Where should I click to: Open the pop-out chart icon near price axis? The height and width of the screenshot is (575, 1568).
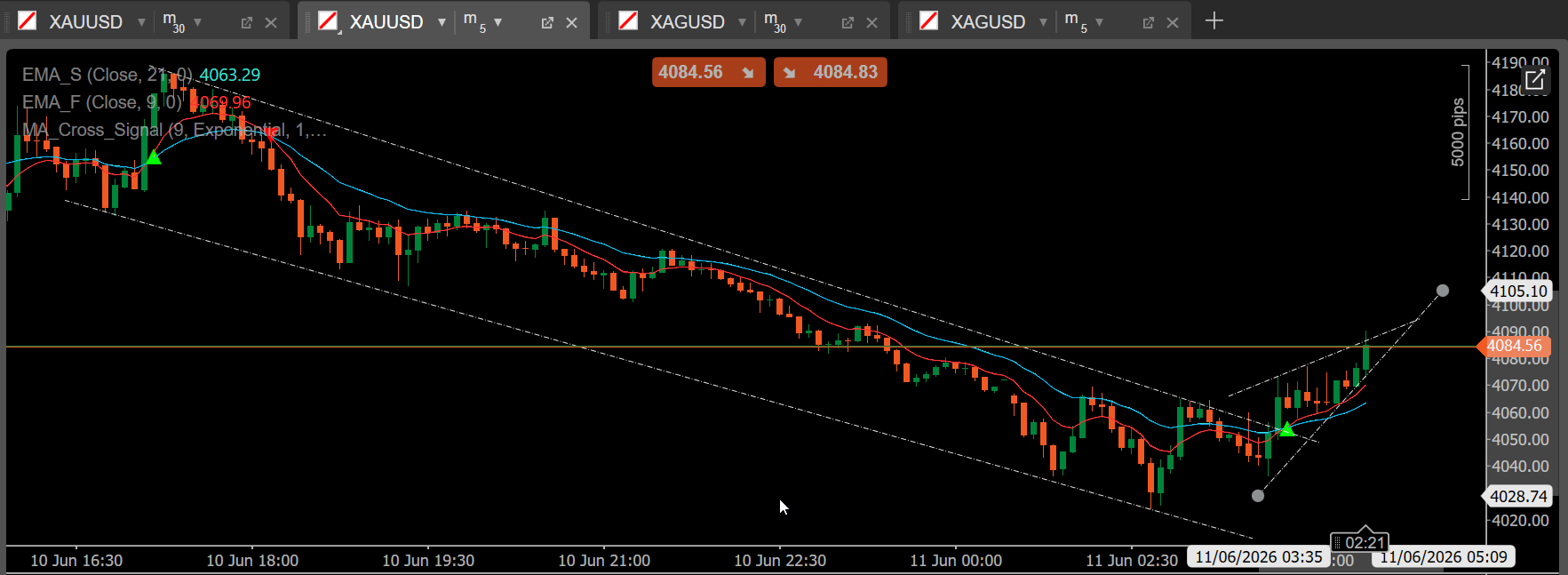[x=1534, y=80]
